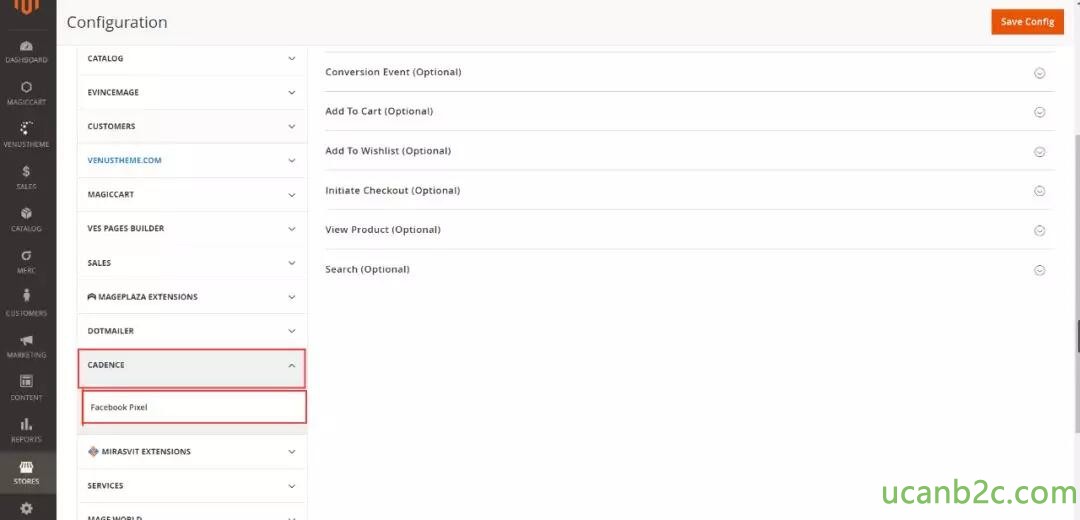Click the Configuration page heading

point(117,23)
